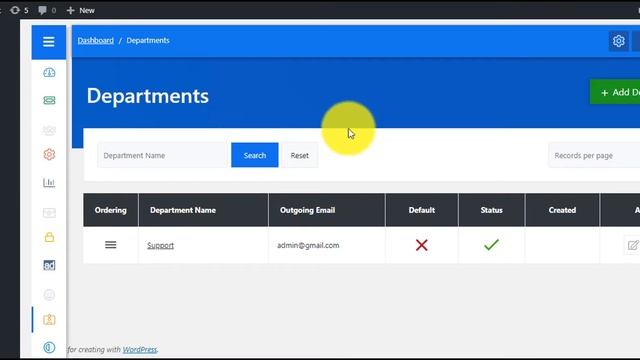Open the dashboard gauge icon in sidebar
This screenshot has width=640, height=360.
pos(49,73)
